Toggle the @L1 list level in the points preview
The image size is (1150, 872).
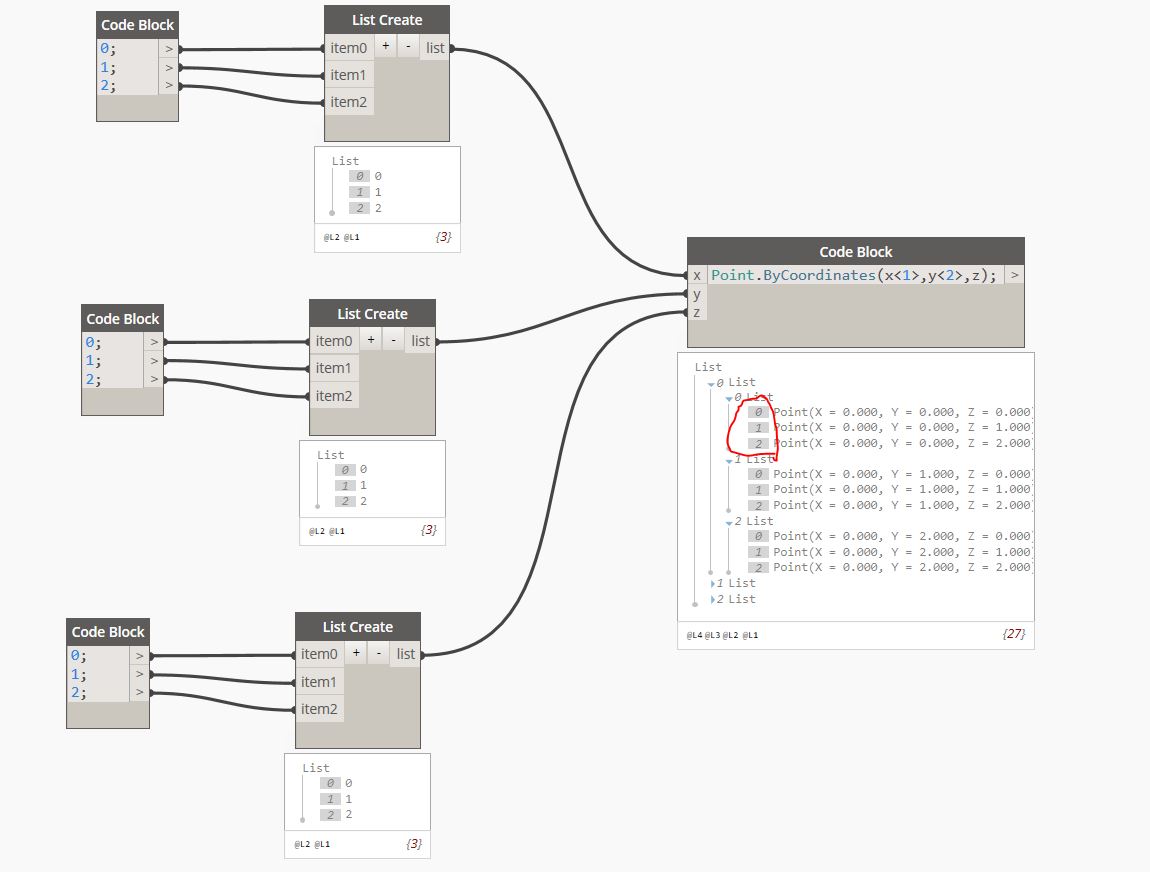coord(750,635)
